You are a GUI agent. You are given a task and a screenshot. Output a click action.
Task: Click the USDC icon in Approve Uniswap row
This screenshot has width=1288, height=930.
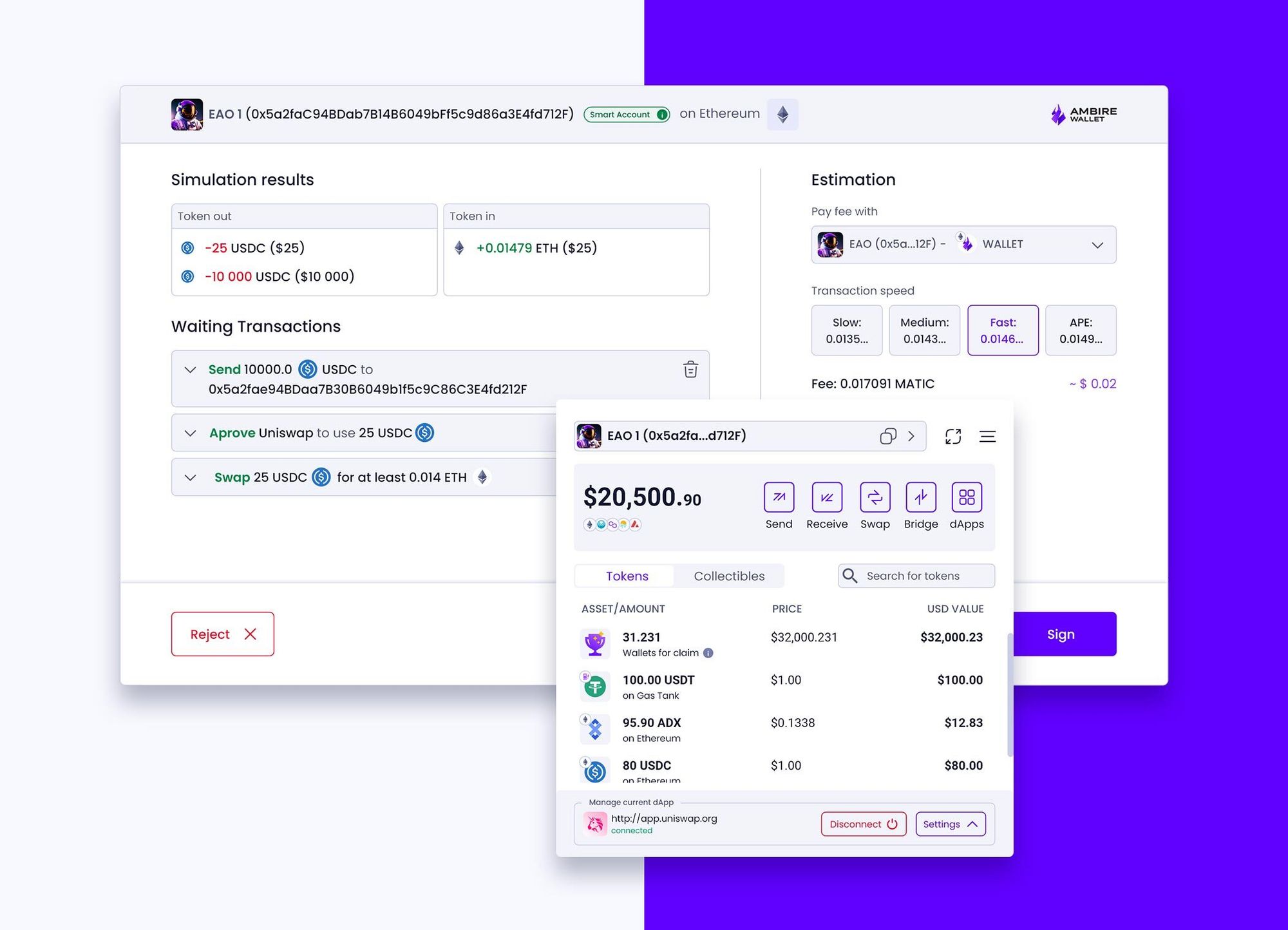click(424, 433)
